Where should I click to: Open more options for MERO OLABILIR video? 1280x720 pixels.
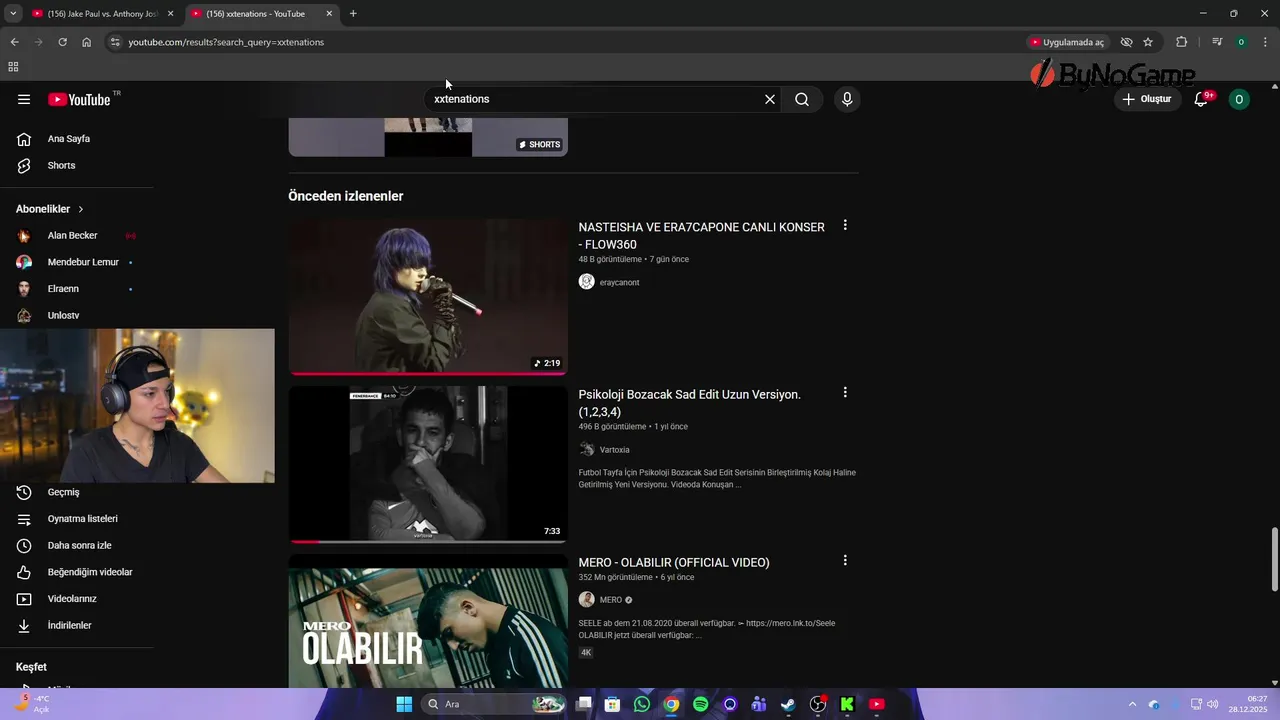[845, 561]
